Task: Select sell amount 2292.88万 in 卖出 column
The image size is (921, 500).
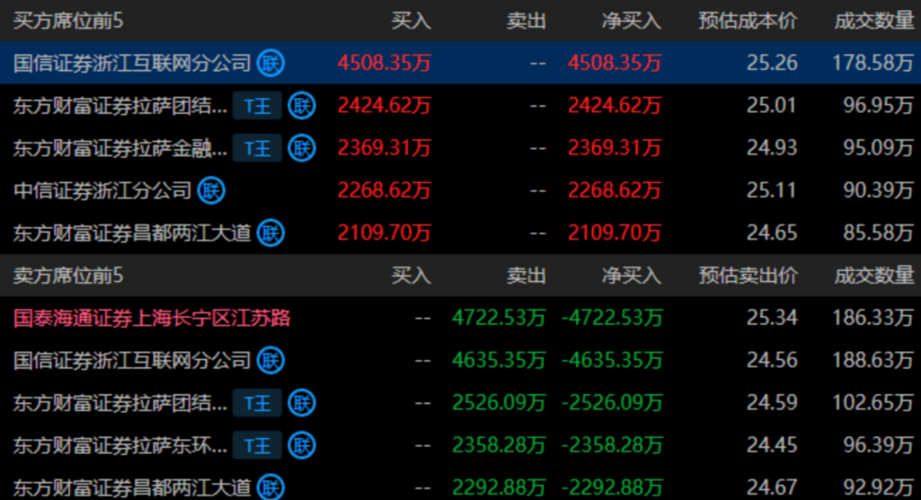Action: coord(499,488)
